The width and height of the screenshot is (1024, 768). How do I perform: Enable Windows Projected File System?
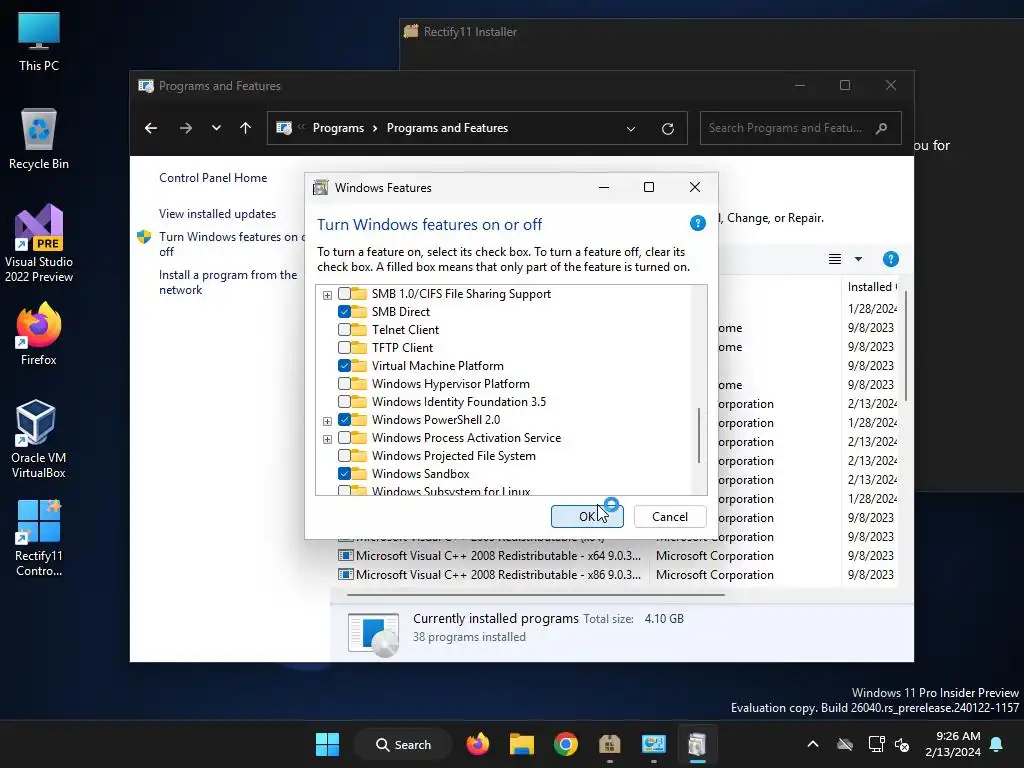344,456
